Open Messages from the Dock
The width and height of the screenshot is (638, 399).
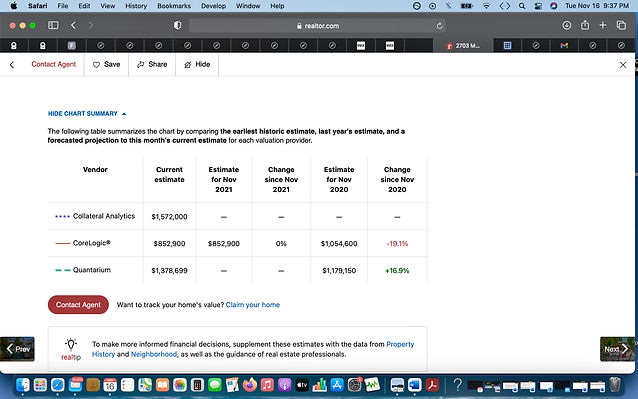[214, 384]
